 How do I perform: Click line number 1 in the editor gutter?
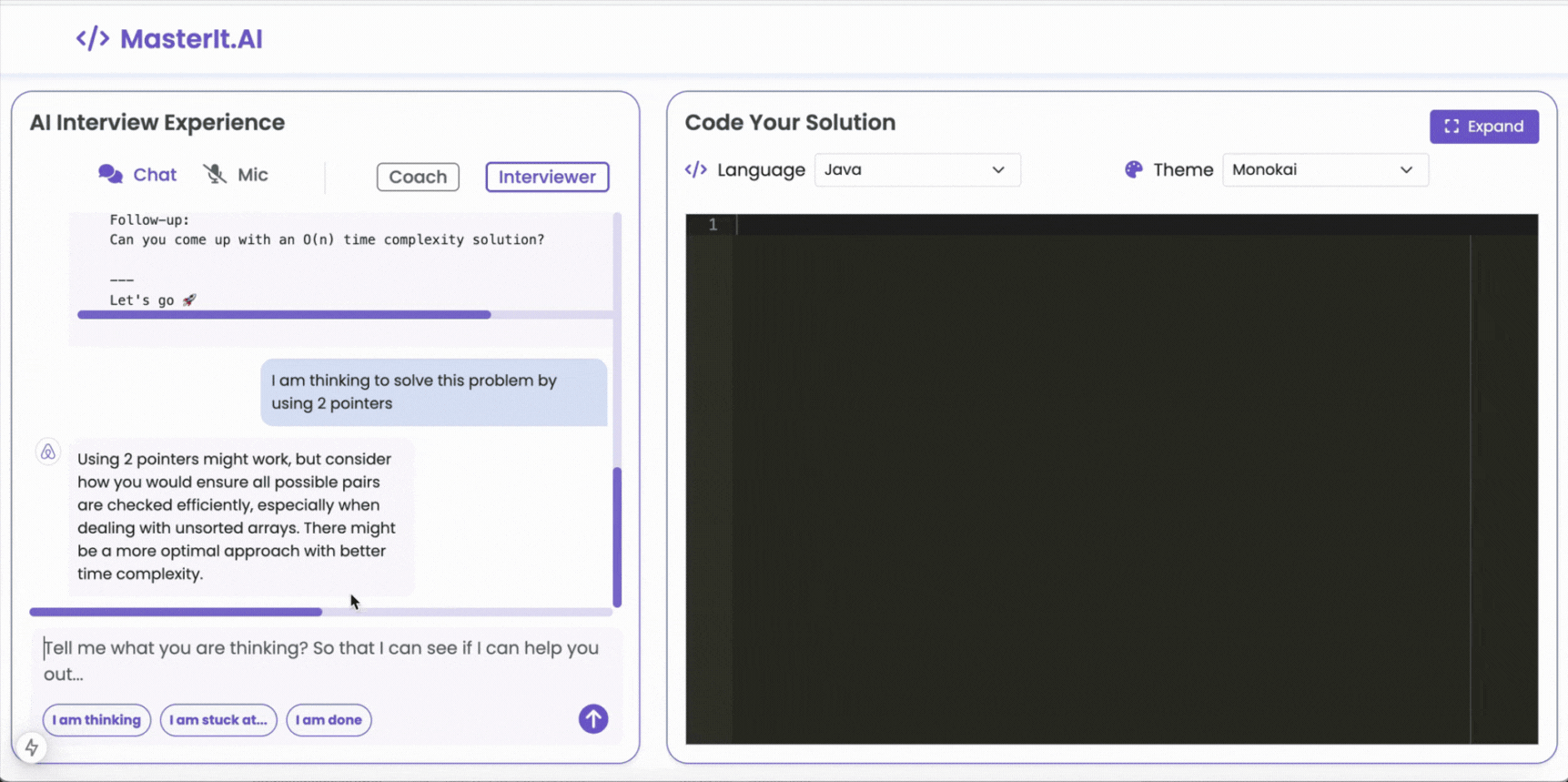[x=713, y=225]
